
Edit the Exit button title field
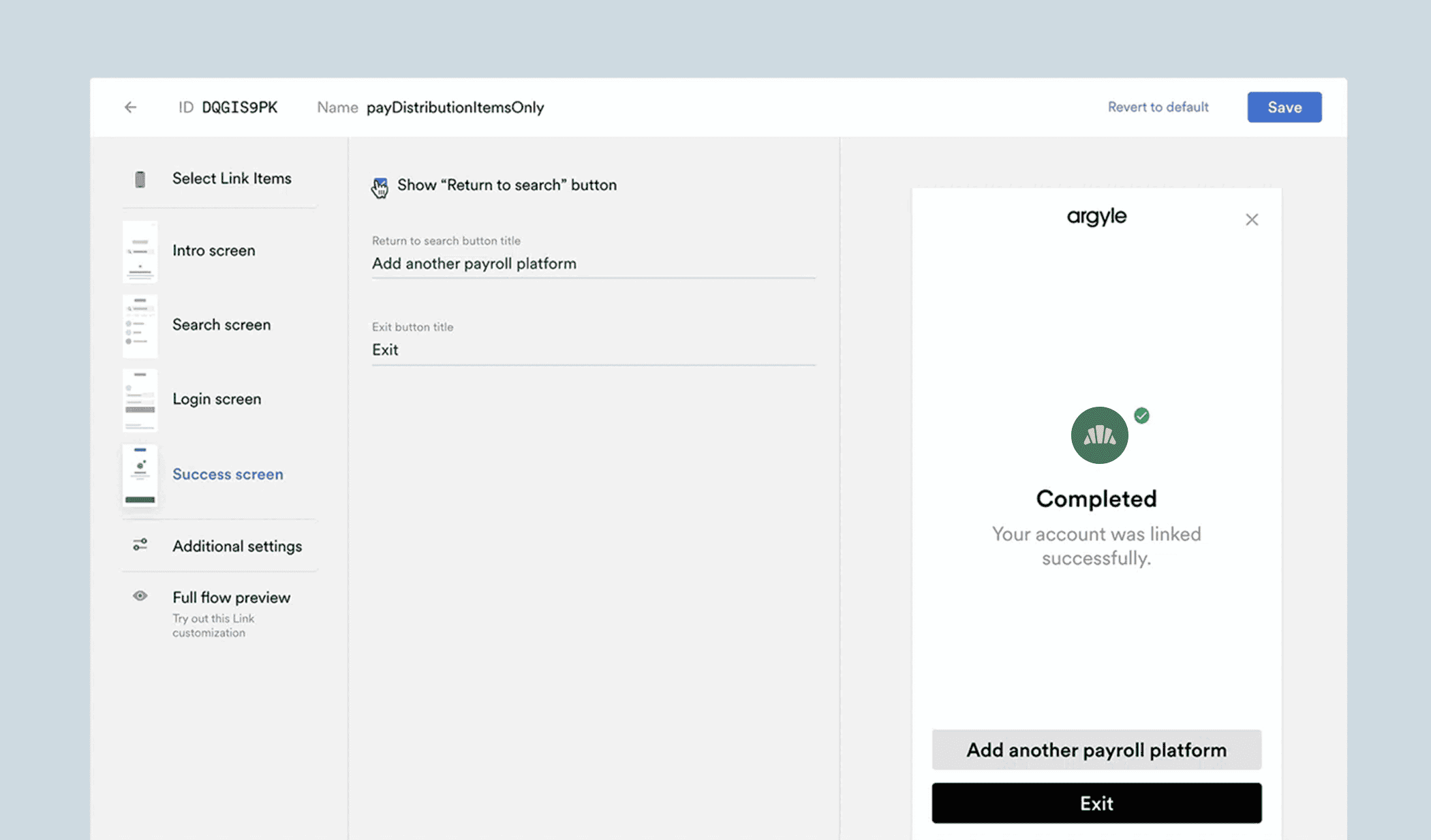[x=594, y=350]
